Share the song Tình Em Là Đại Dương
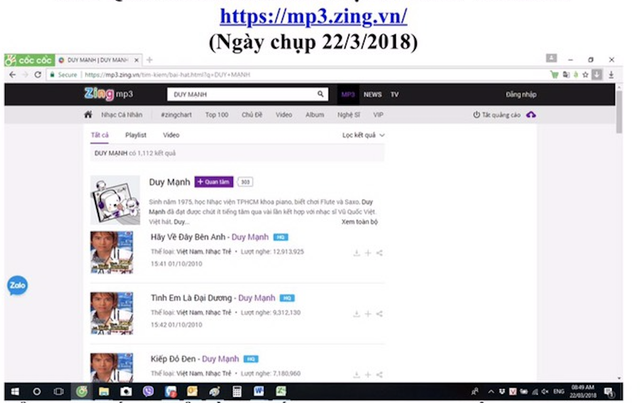The image size is (640, 403). click(379, 314)
